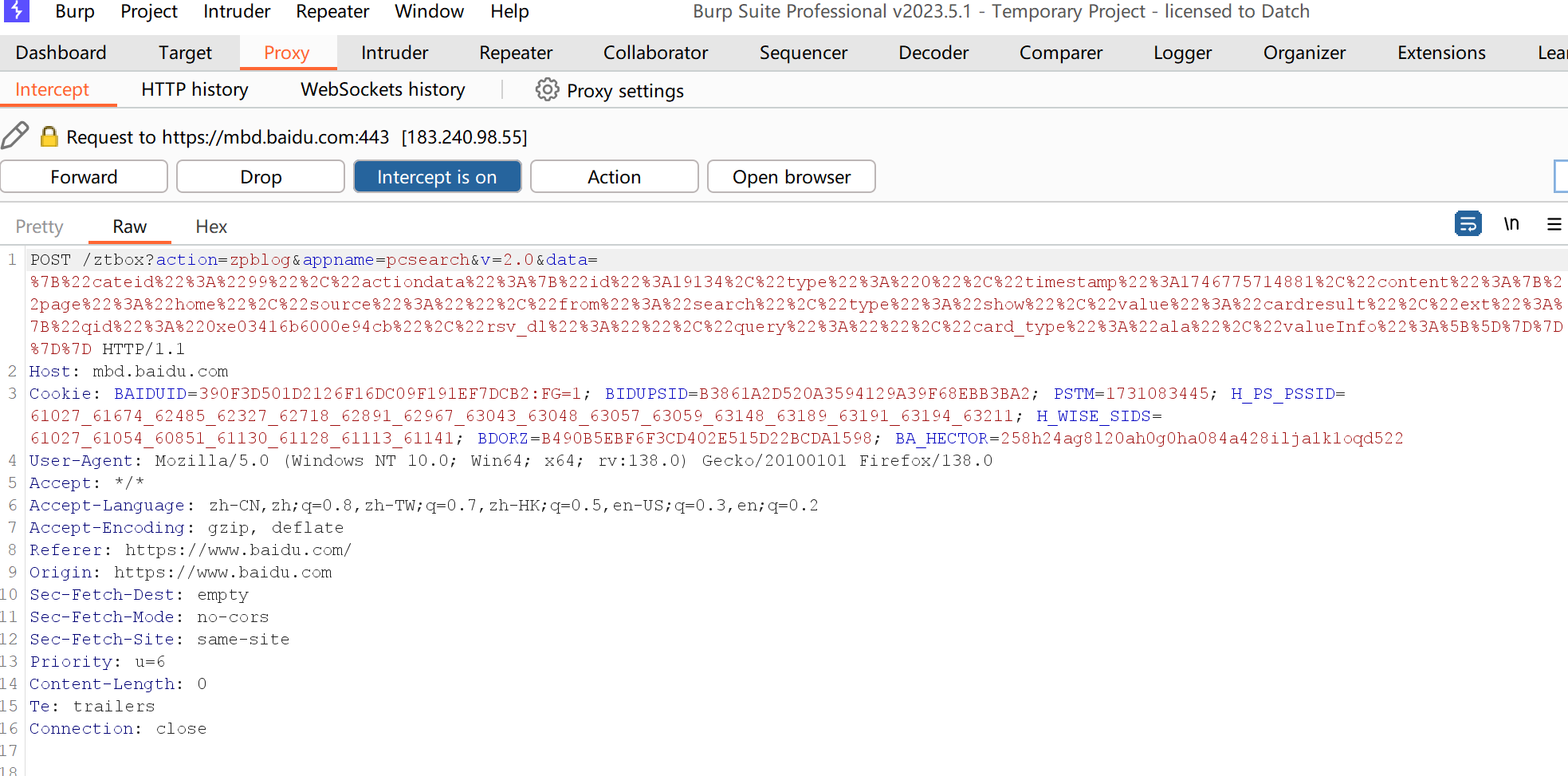Click the Content-Length: 0 line
This screenshot has height=776, width=1568.
click(118, 683)
